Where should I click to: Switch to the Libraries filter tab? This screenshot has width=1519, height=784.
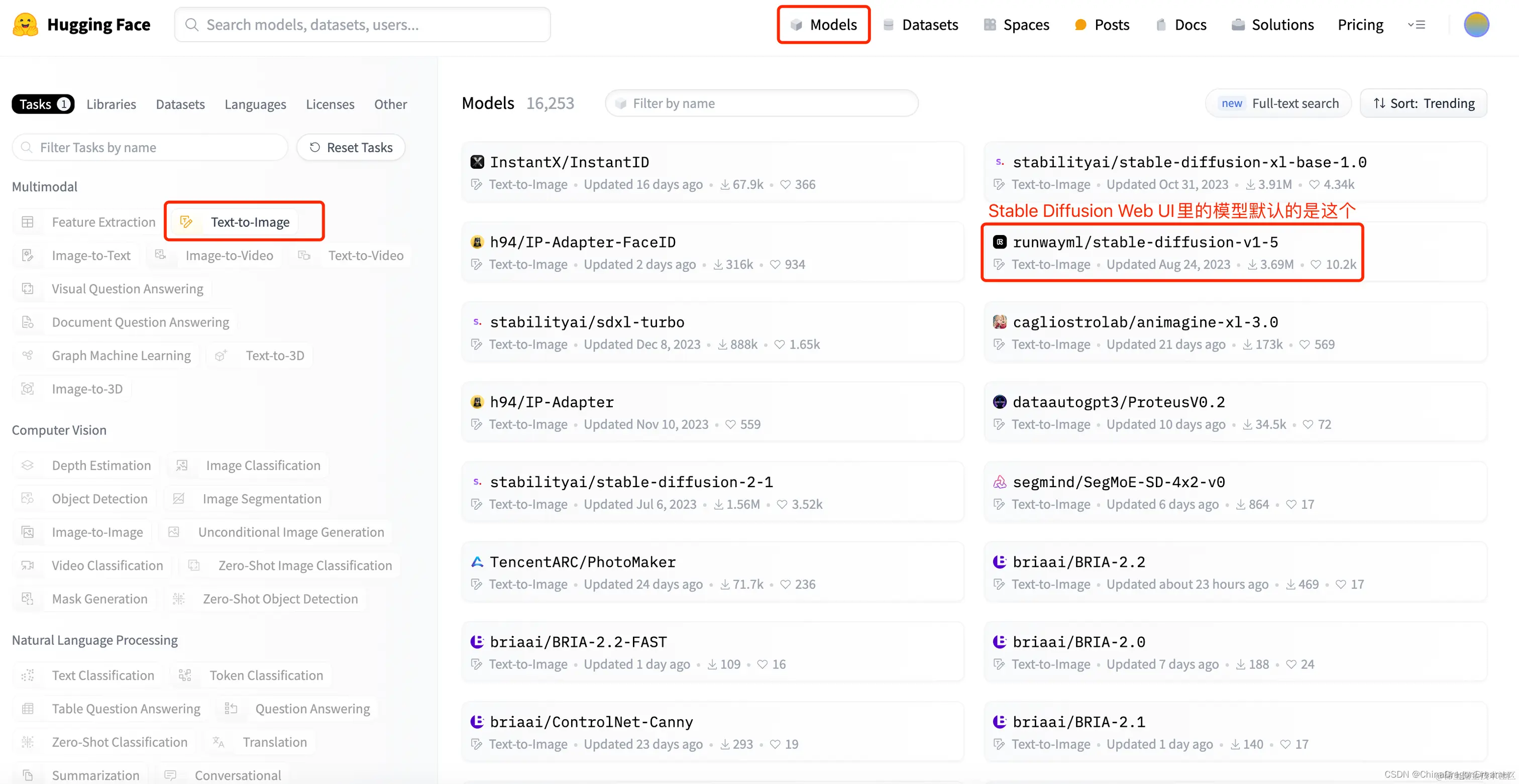tap(112, 104)
